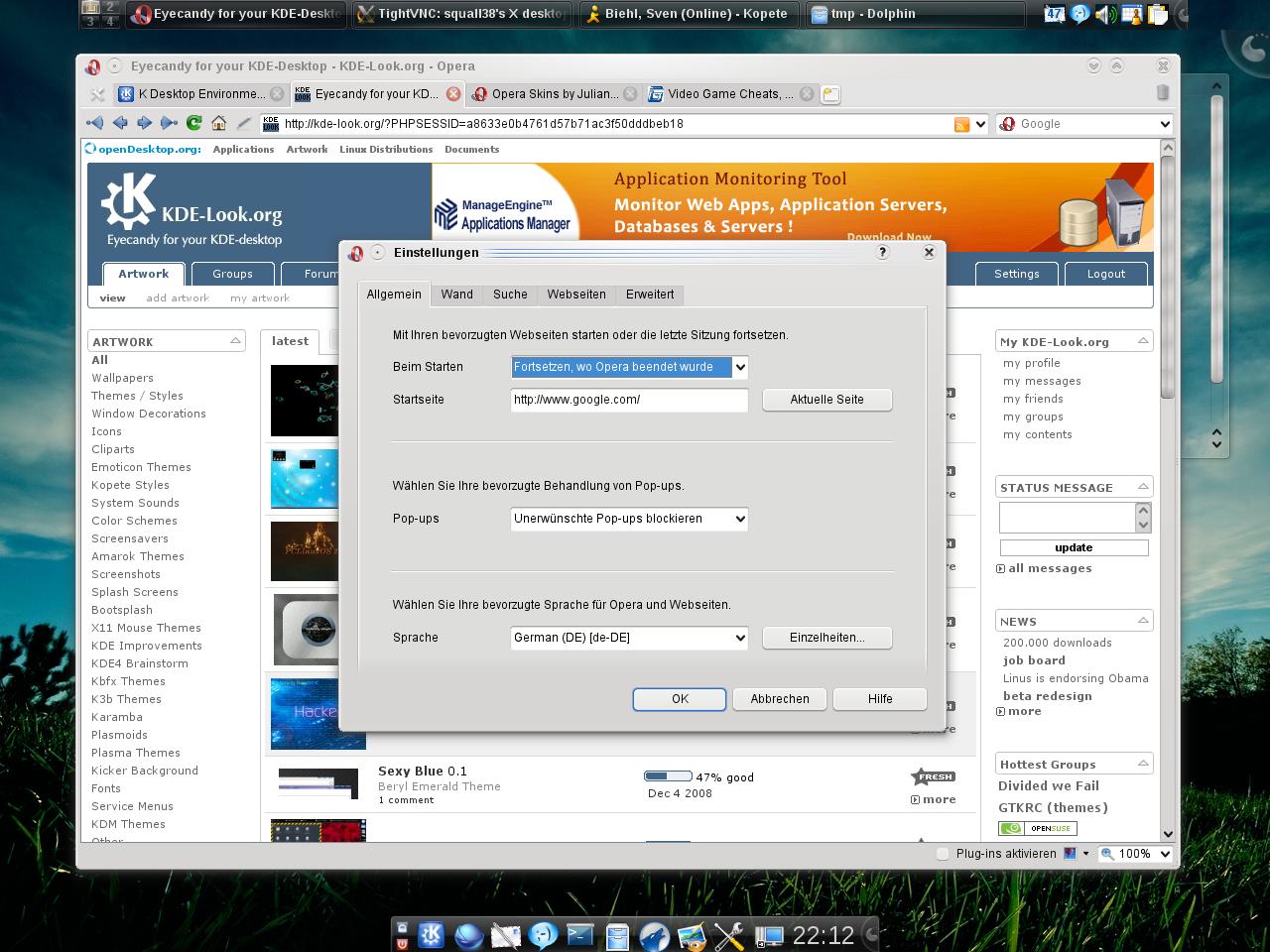Screen dimensions: 1270x952
Task: Click the Logout button on KDE-Look page
Action: click(1105, 274)
